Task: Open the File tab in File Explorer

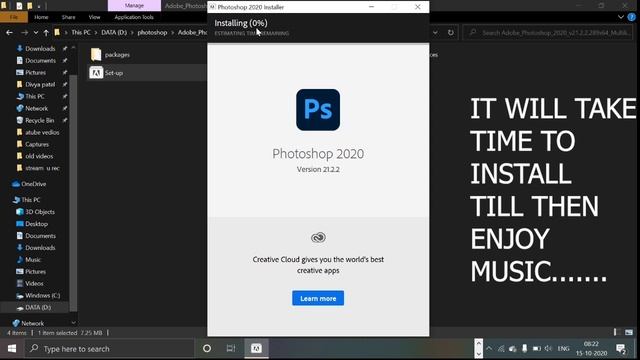Action: [13, 17]
